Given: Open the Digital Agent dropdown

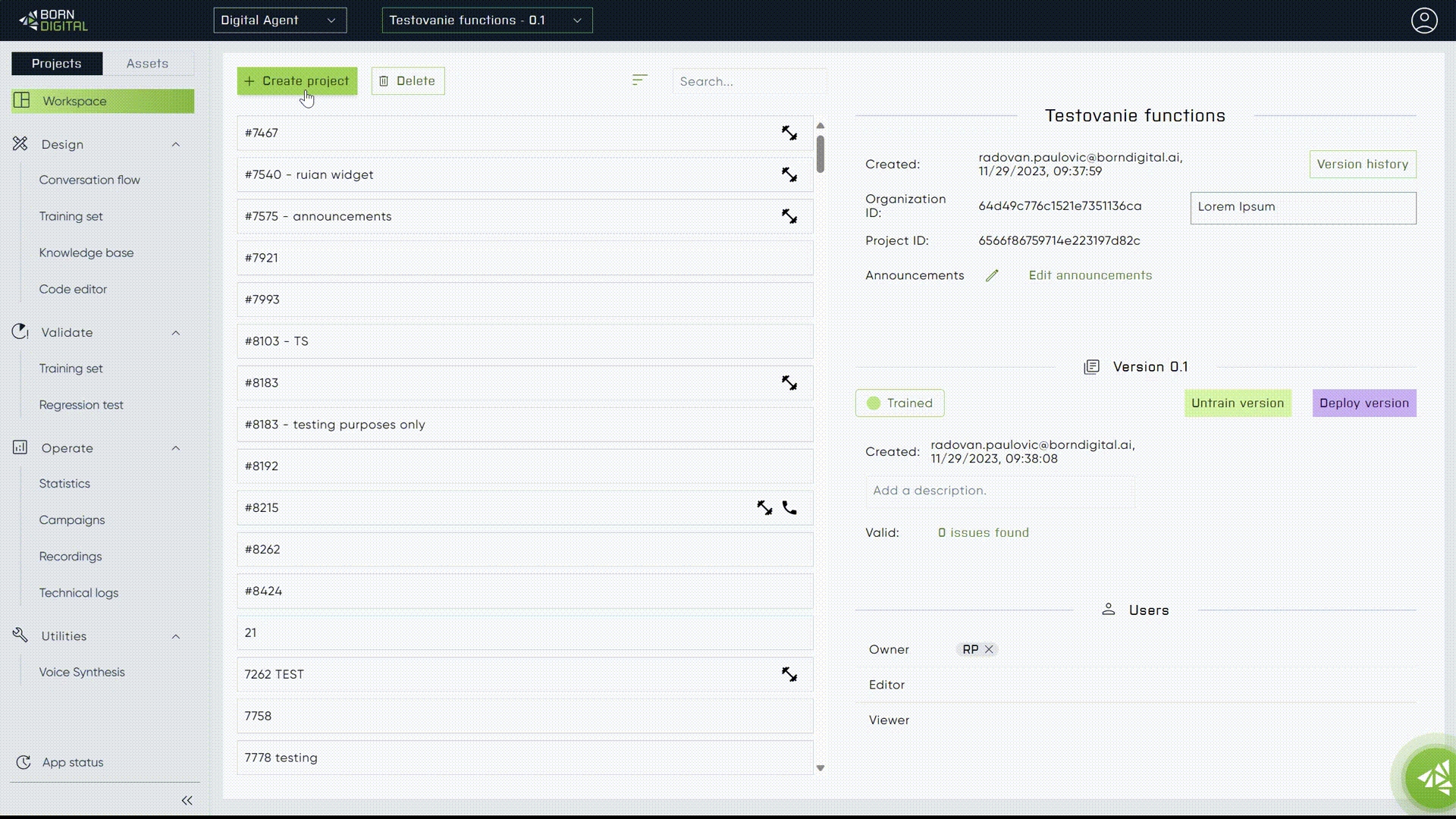Looking at the screenshot, I should [x=280, y=20].
